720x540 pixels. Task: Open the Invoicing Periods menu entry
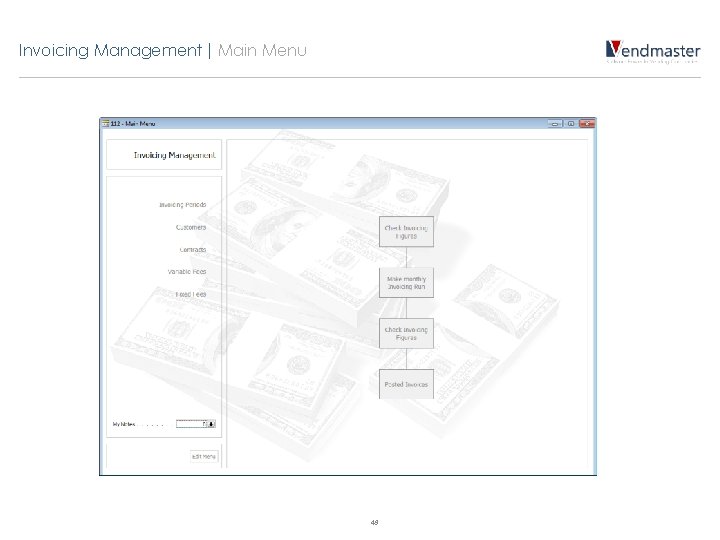coord(183,205)
